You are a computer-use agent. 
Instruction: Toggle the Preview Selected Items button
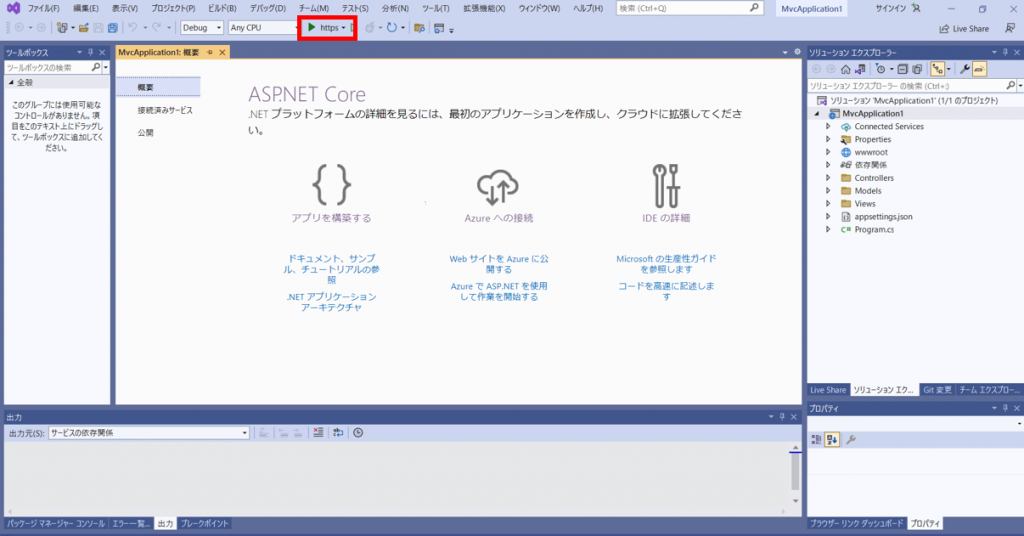point(979,69)
